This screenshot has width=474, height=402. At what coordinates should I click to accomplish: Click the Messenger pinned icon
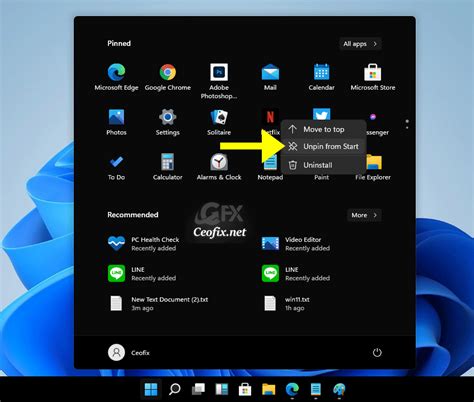(373, 117)
